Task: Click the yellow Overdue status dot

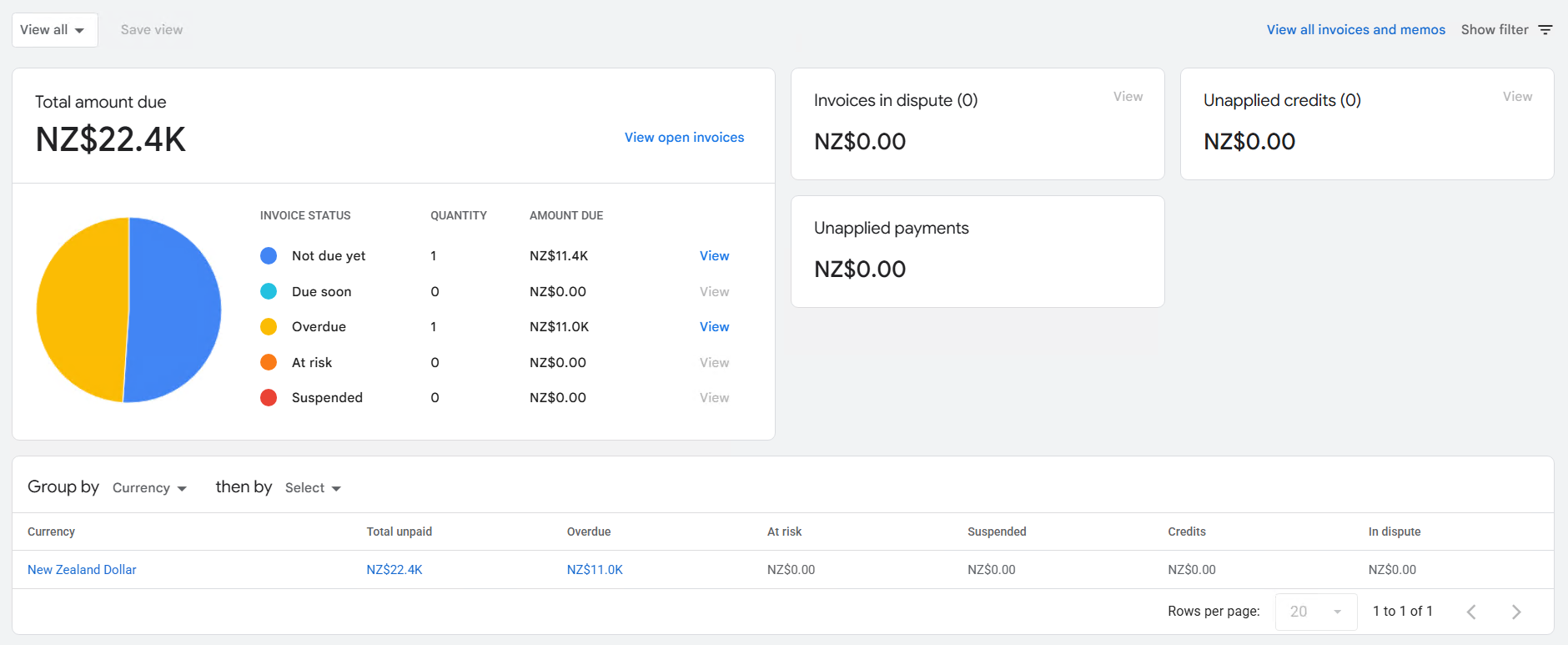Action: pyautogui.click(x=269, y=327)
